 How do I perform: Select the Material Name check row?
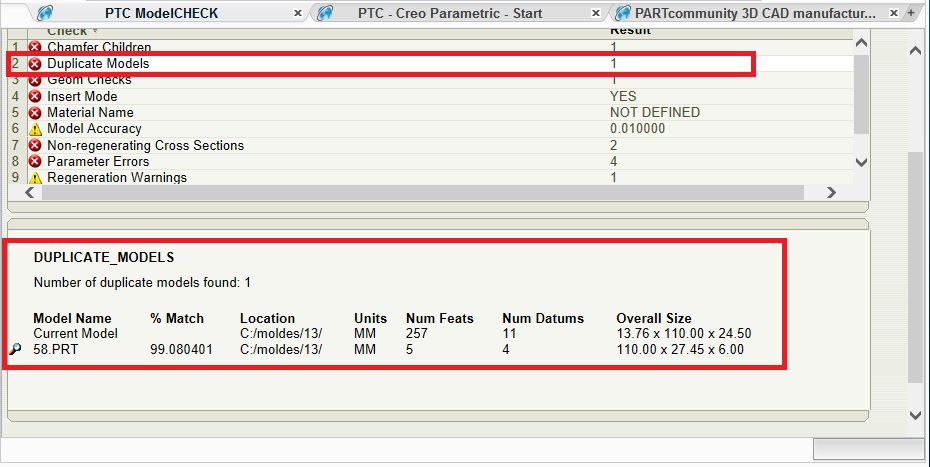pyautogui.click(x=431, y=113)
